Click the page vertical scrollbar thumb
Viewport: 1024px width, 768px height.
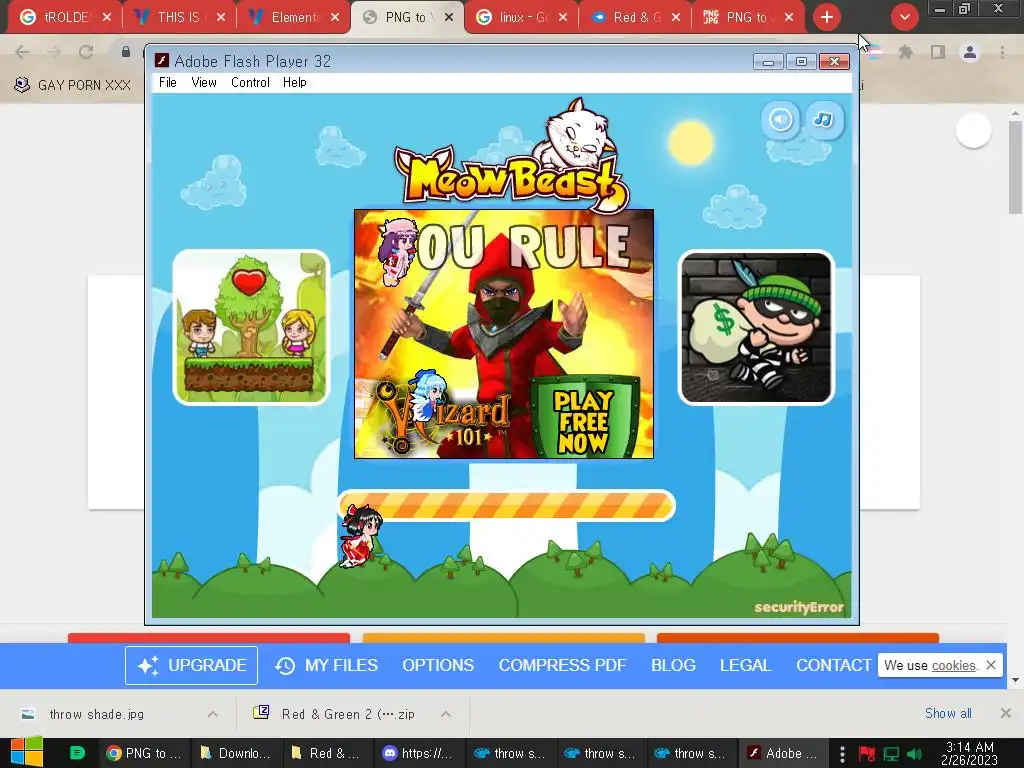click(1015, 167)
